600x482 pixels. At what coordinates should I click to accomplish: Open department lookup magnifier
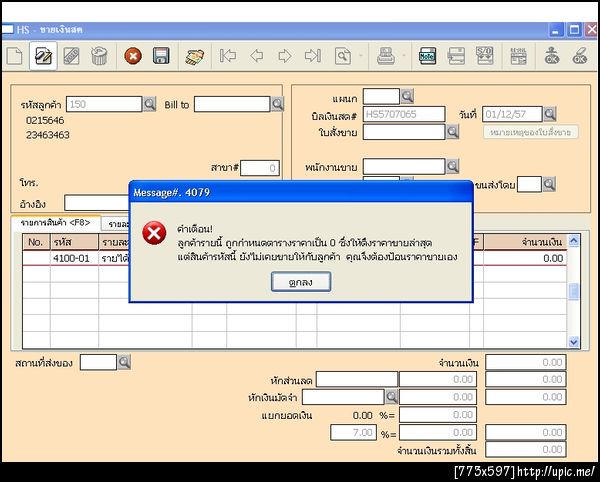(x=407, y=96)
